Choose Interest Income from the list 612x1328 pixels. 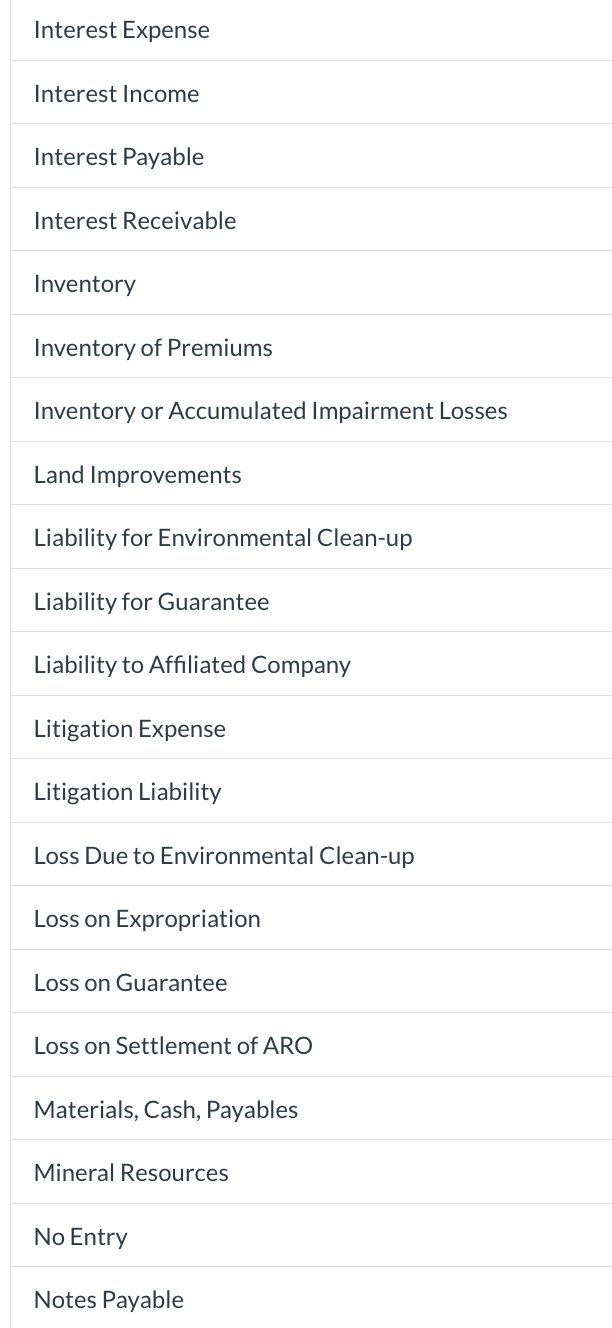tap(116, 93)
